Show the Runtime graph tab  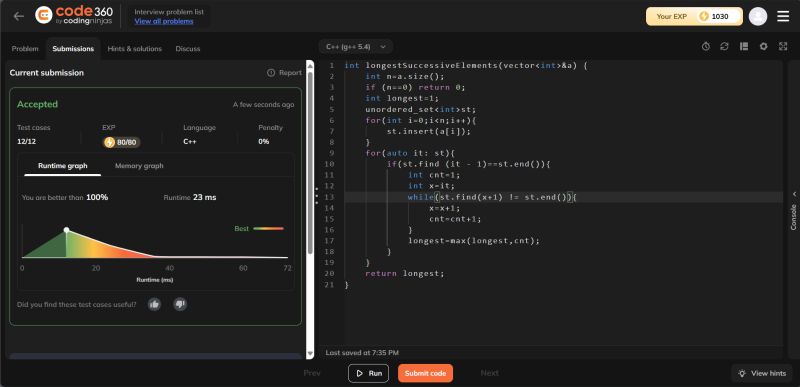63,166
